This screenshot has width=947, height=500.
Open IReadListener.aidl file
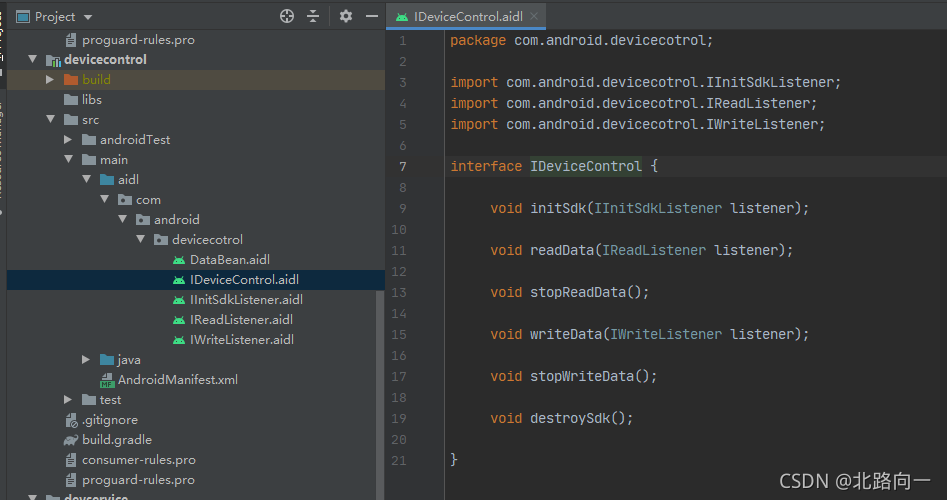pos(241,319)
